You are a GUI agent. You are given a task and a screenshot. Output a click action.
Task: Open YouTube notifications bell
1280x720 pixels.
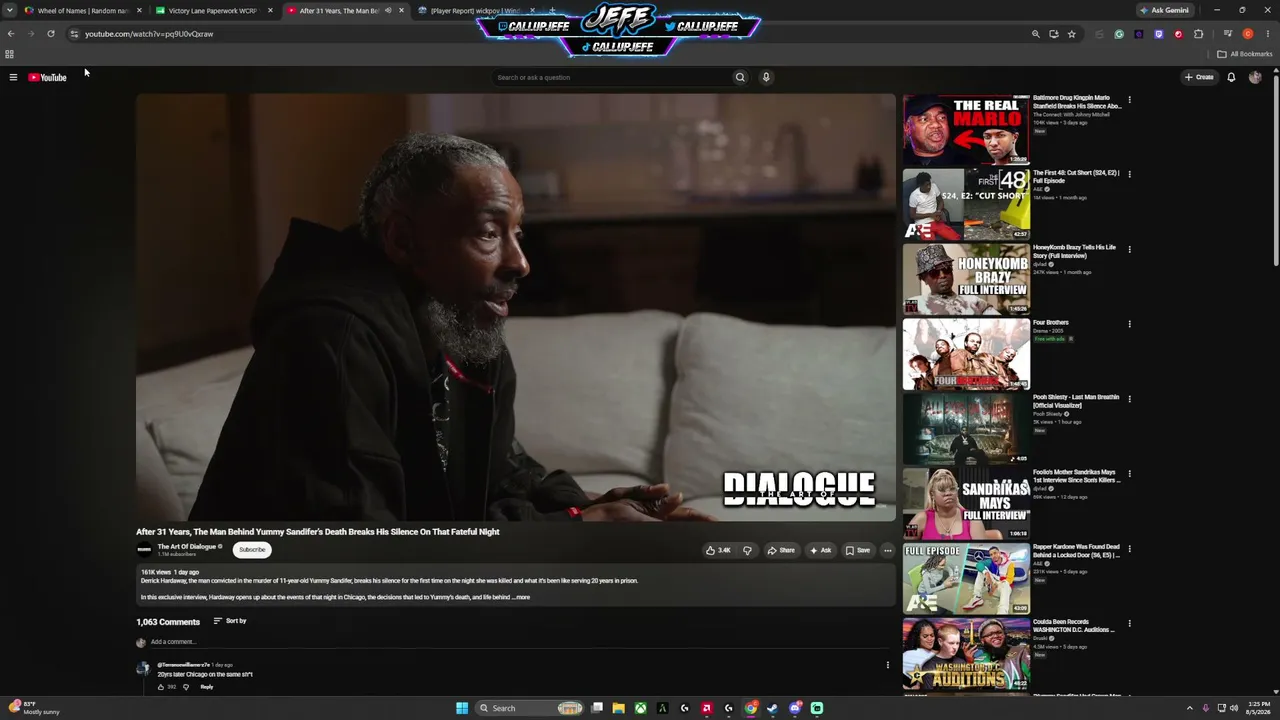tap(1231, 77)
